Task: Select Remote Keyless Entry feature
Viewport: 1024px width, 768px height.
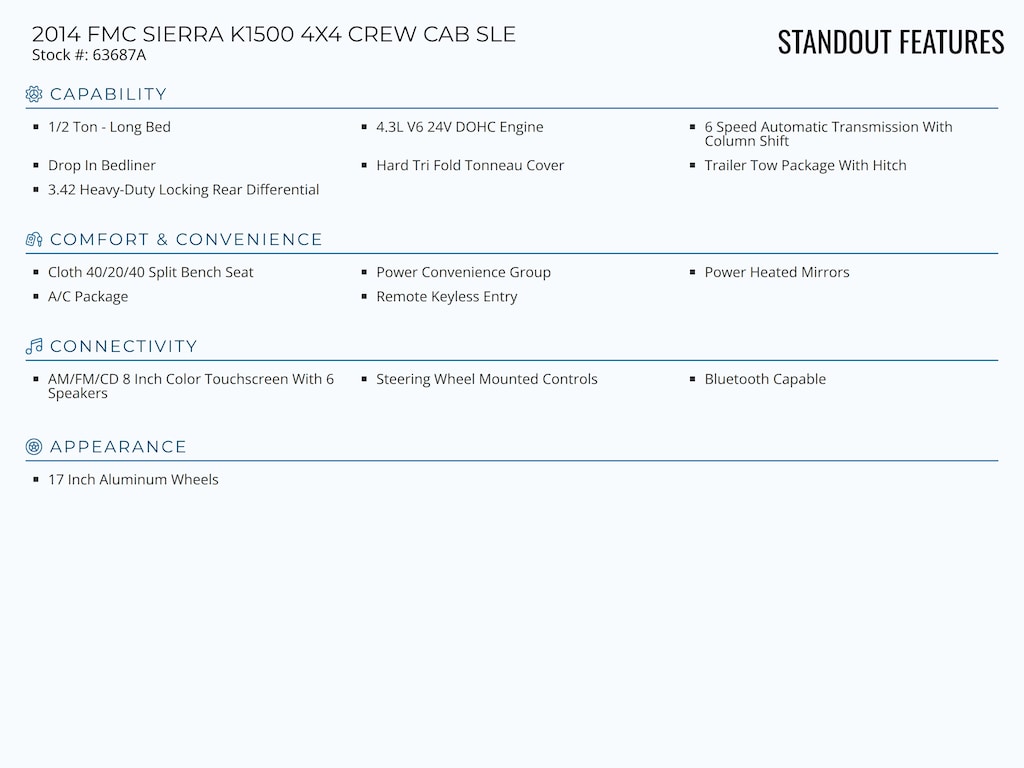Action: (x=446, y=297)
